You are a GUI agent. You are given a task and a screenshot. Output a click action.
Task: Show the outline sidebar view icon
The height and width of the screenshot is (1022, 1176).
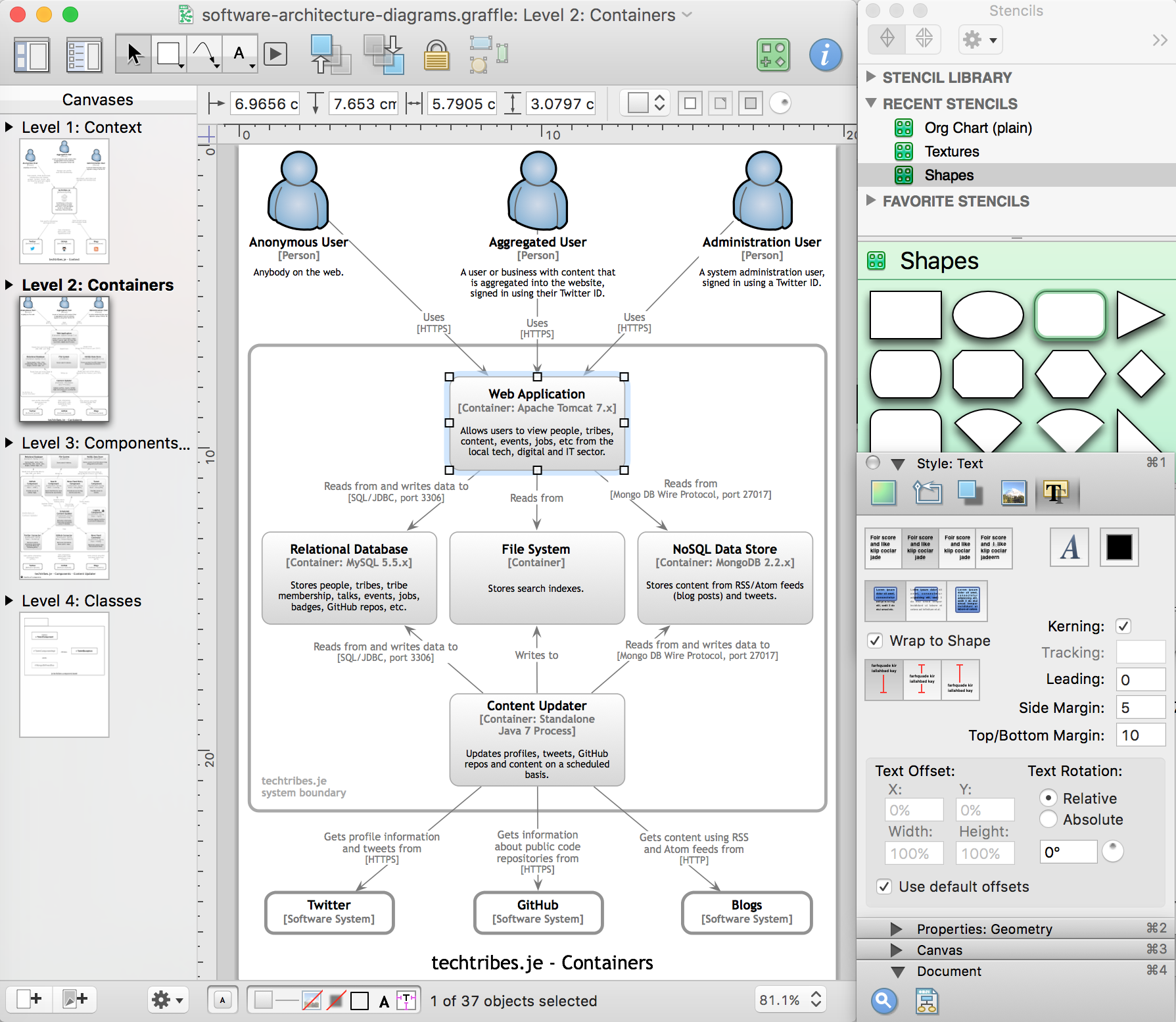click(84, 55)
